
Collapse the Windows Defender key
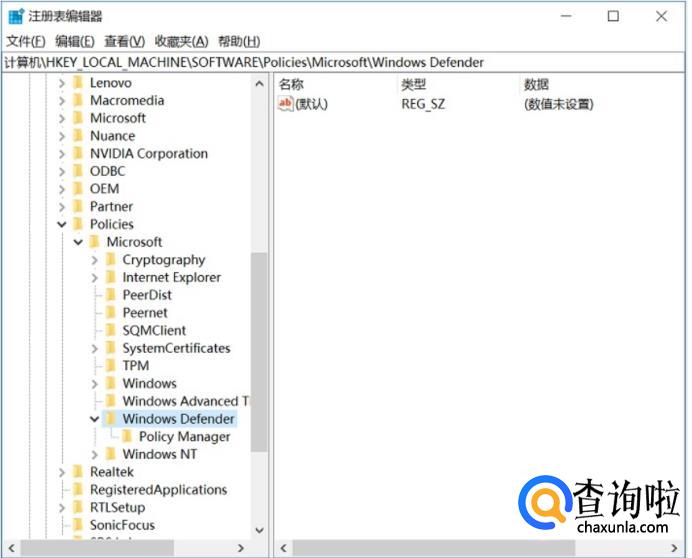94,419
